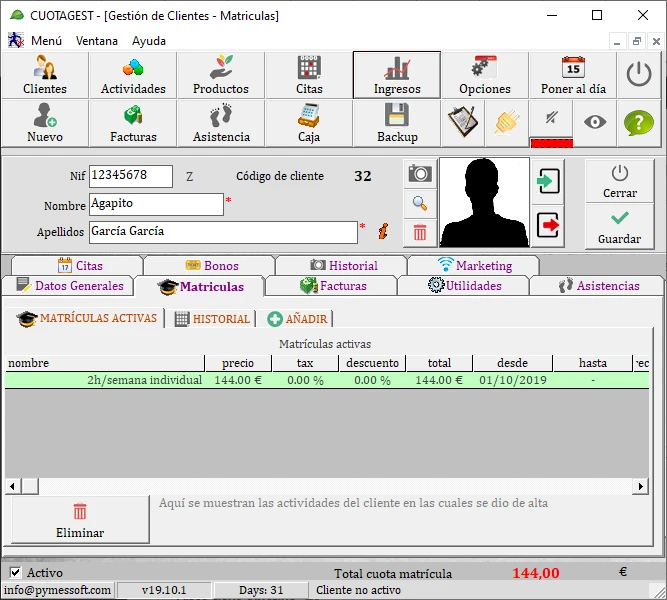667x600 pixels.
Task: Click the 01/10/2019 date cell
Action: 513,380
